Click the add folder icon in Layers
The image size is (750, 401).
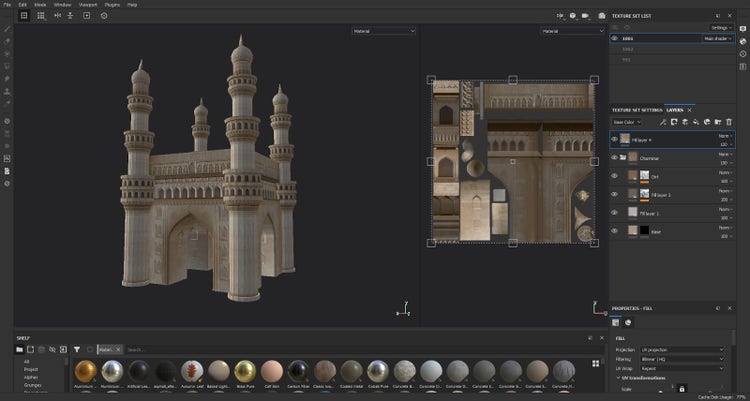coord(719,121)
